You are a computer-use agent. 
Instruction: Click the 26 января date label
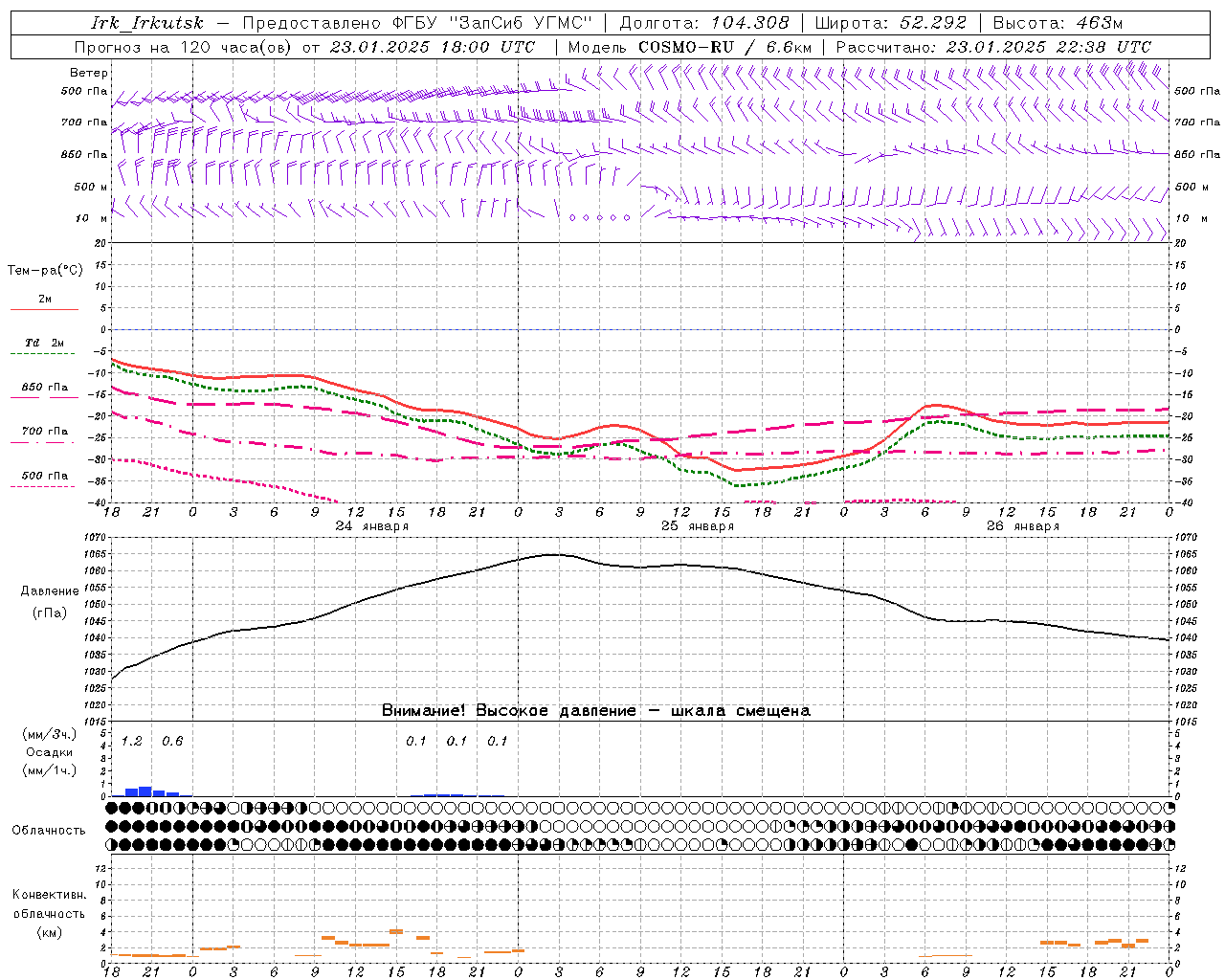(1023, 526)
